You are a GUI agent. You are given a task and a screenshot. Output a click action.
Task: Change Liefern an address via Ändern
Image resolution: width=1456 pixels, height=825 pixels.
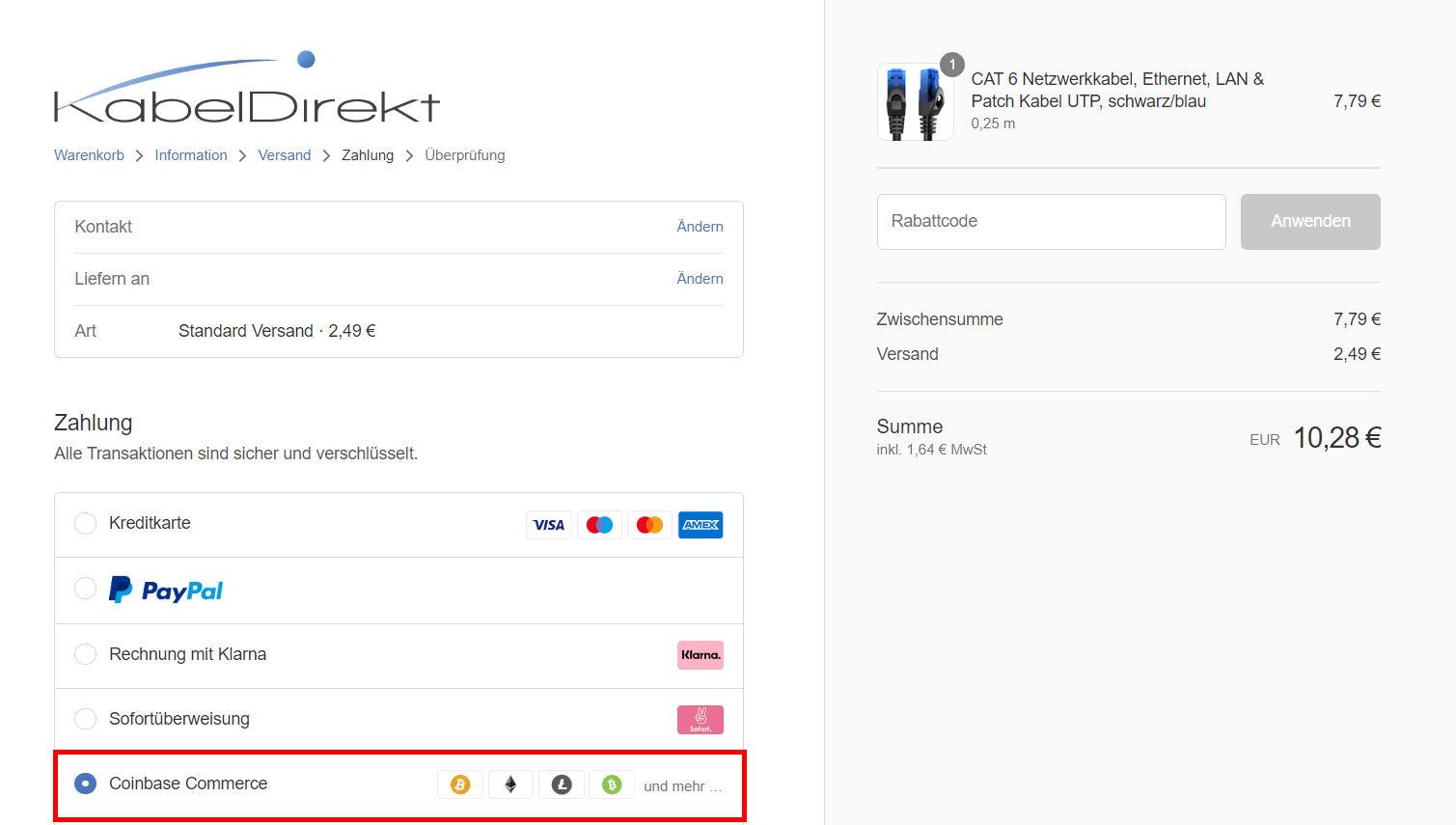tap(700, 279)
